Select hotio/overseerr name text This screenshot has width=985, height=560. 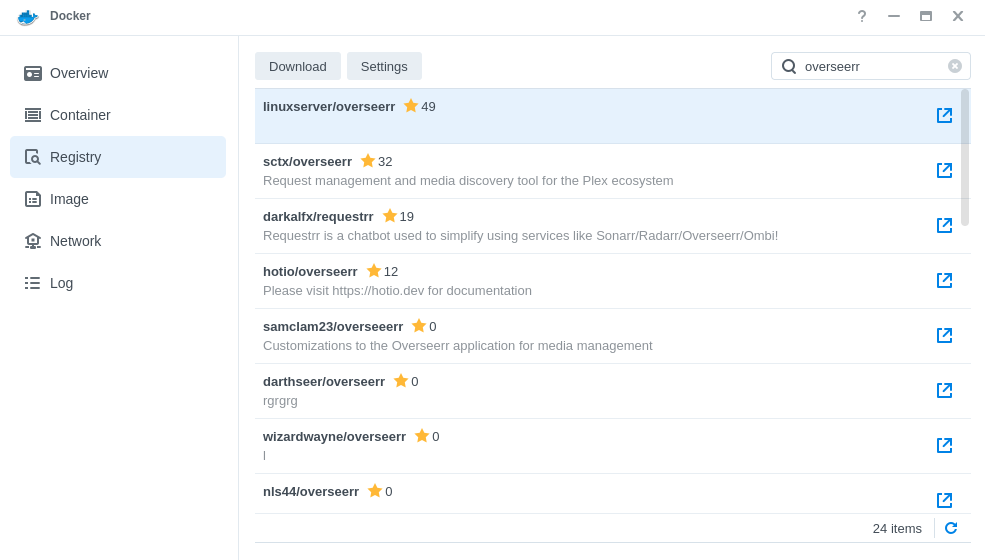(x=310, y=272)
